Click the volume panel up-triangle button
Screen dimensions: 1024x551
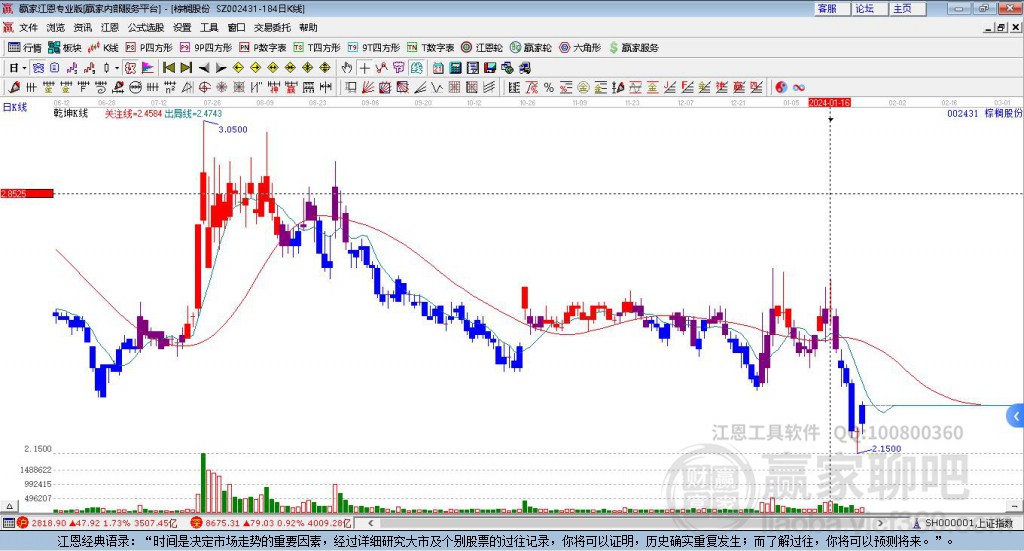[9, 505]
